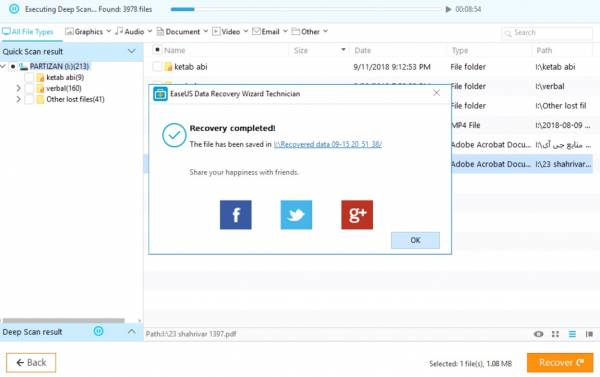Collapse the Quick Scan result panel
Viewport: 600px width, 377px height.
click(132, 51)
